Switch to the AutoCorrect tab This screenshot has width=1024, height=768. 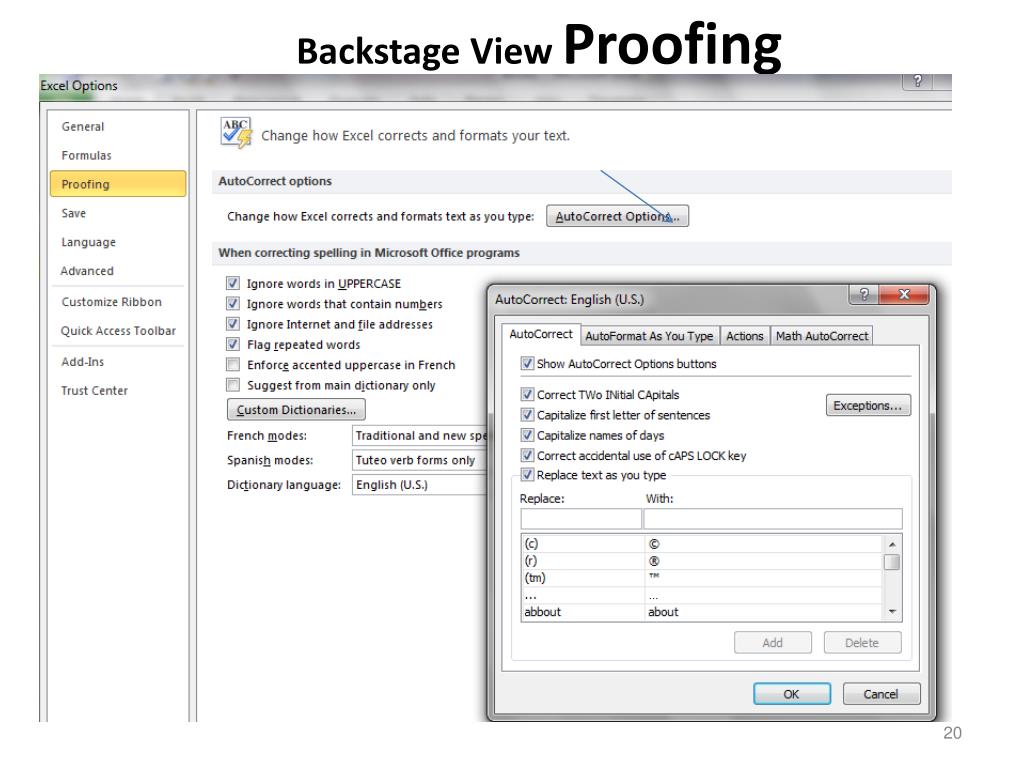click(x=541, y=334)
